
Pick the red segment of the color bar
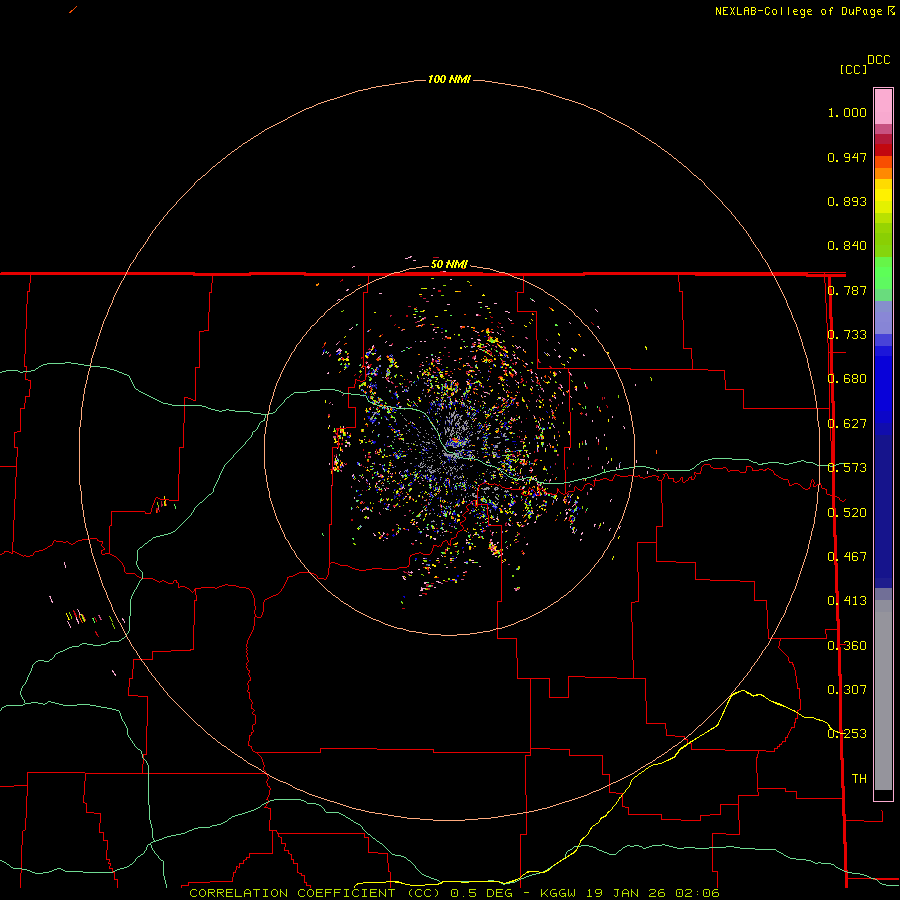click(x=883, y=150)
